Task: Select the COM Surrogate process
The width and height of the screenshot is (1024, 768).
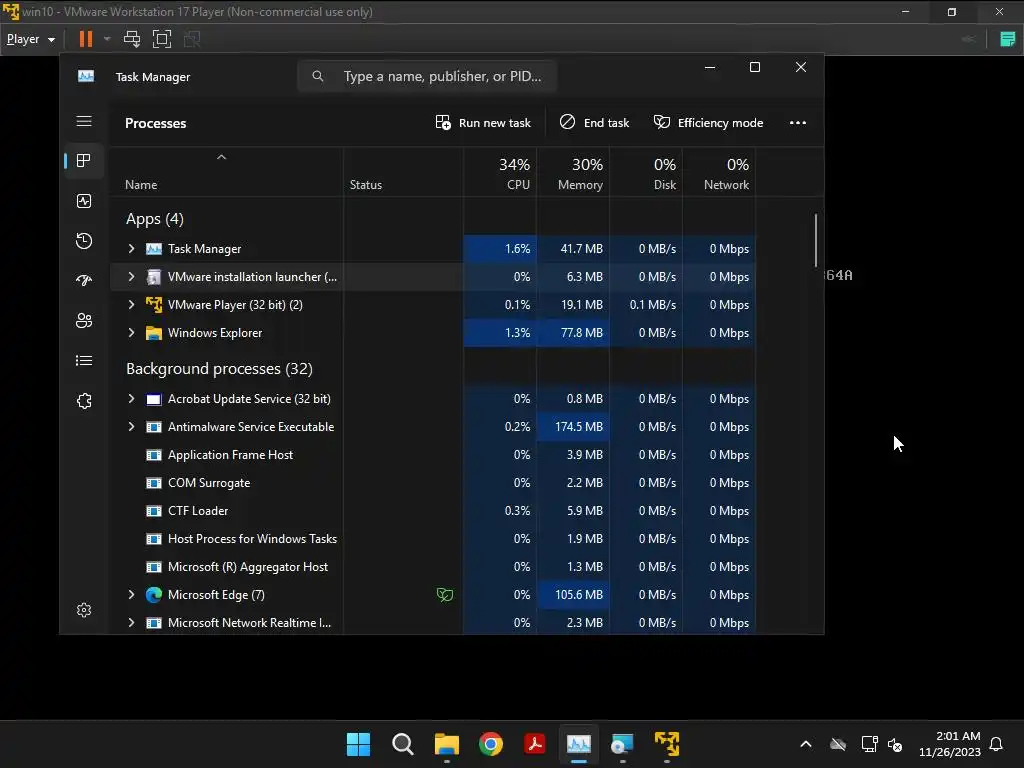Action: [x=432, y=483]
